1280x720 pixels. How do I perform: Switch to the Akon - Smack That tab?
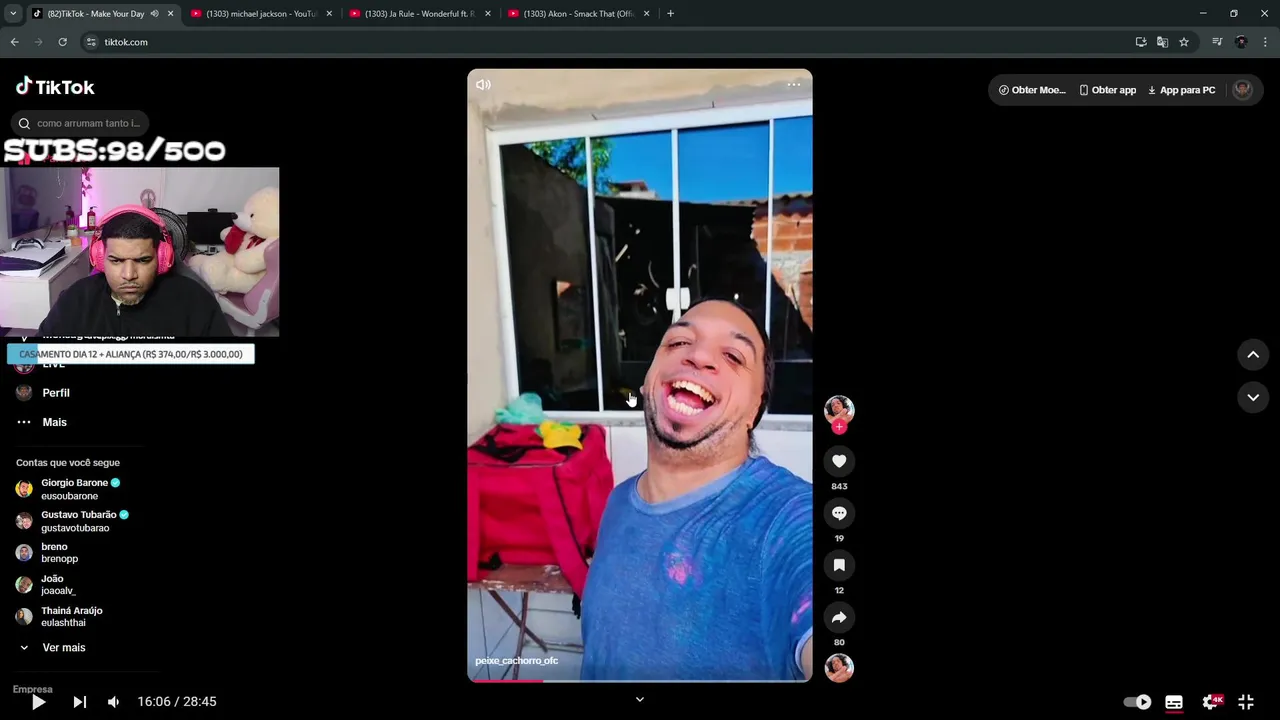coord(577,14)
